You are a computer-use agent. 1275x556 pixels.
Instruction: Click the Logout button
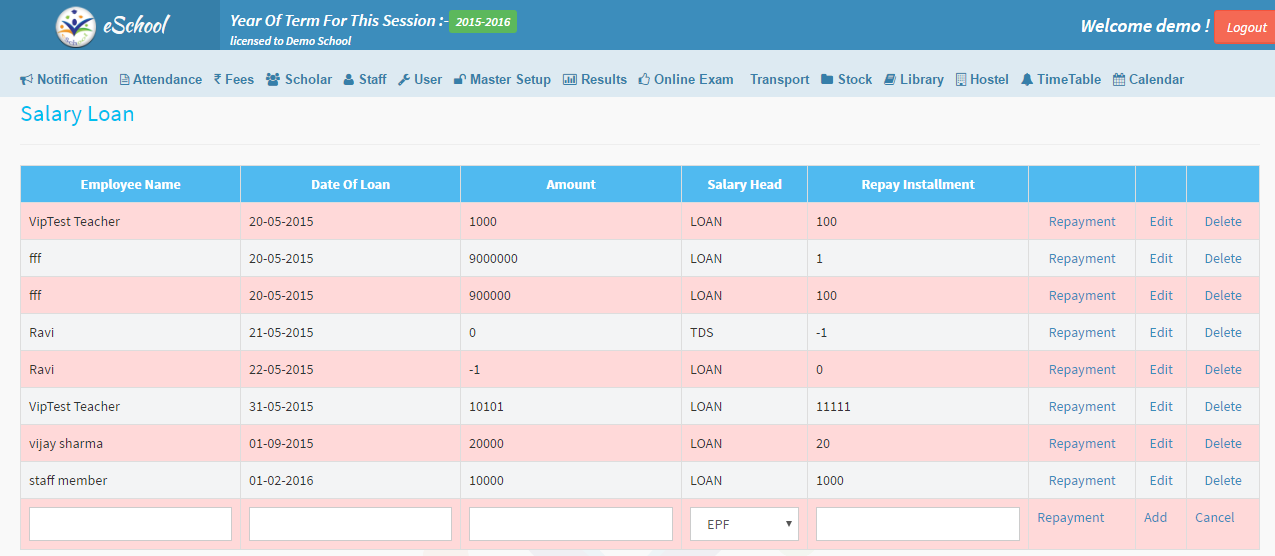1246,27
